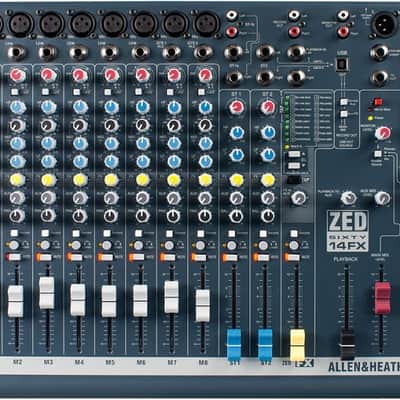Click the M6 channel fader cap
This screenshot has width=400, height=400.
pos(140,300)
